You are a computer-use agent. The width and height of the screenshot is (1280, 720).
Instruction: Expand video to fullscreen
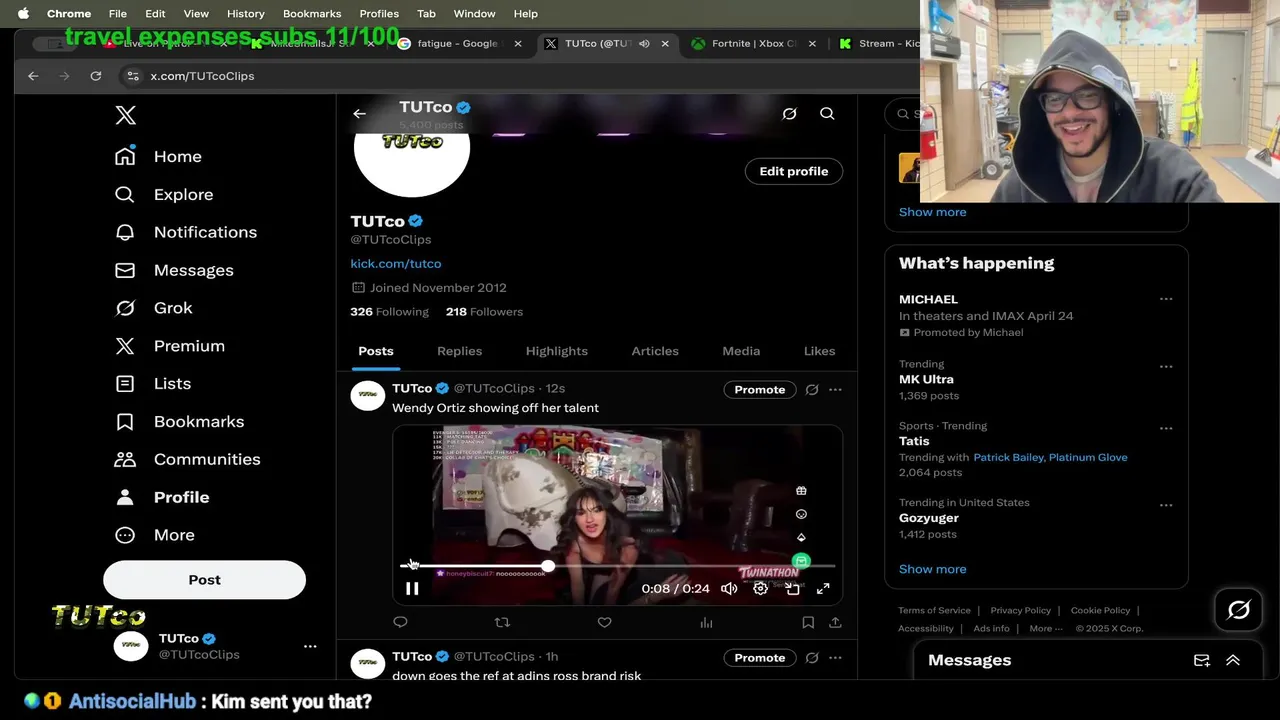click(823, 589)
